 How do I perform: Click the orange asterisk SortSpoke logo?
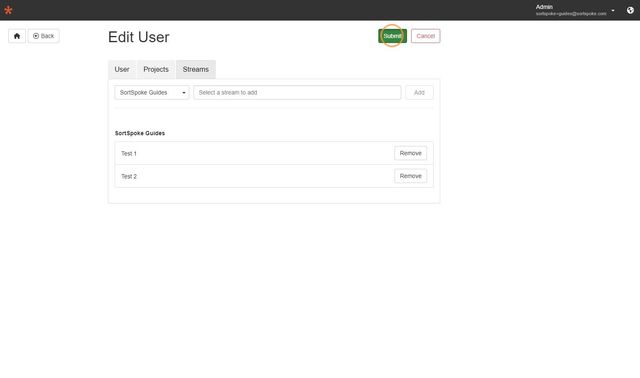8,10
